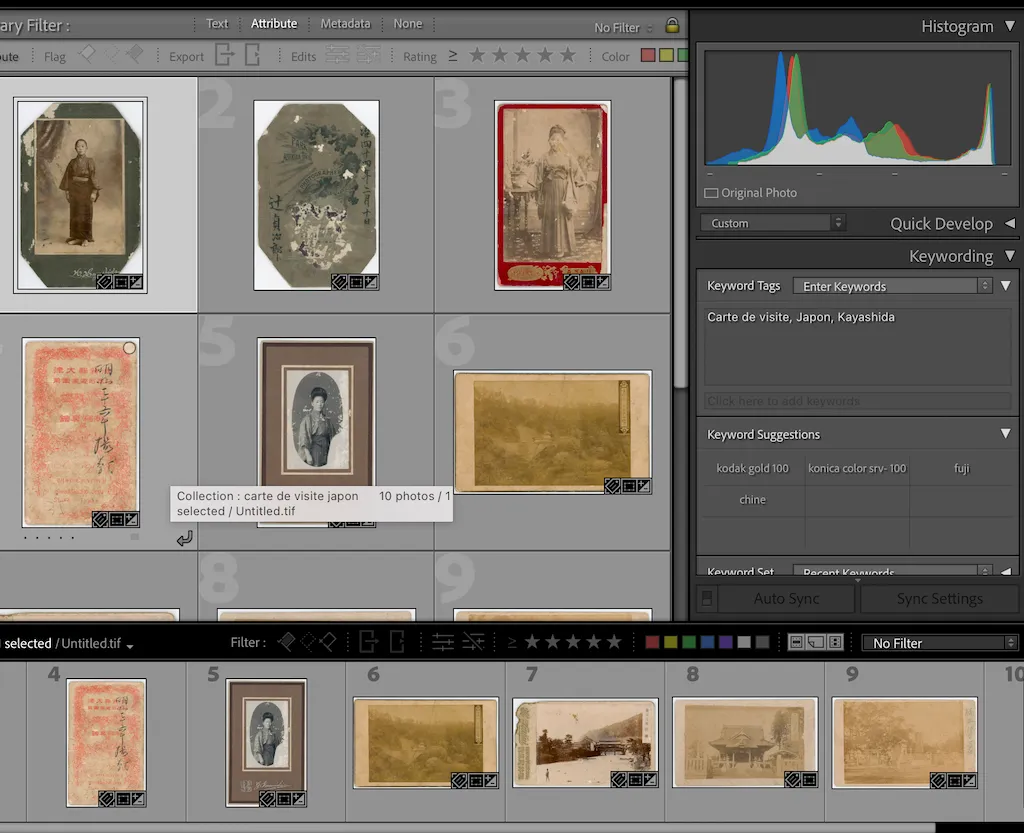Click the keyword badge on the first grid photo
The width and height of the screenshot is (1024, 833).
pyautogui.click(x=104, y=282)
